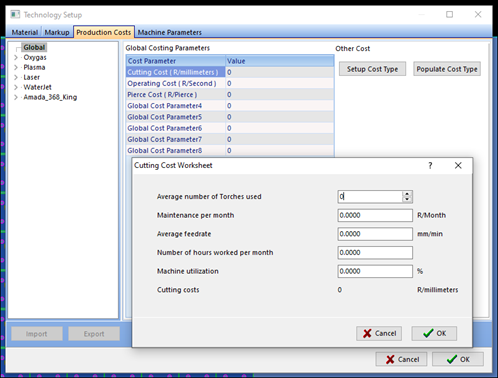
Task: Maximize the Technology Setup window
Action: coord(449,14)
